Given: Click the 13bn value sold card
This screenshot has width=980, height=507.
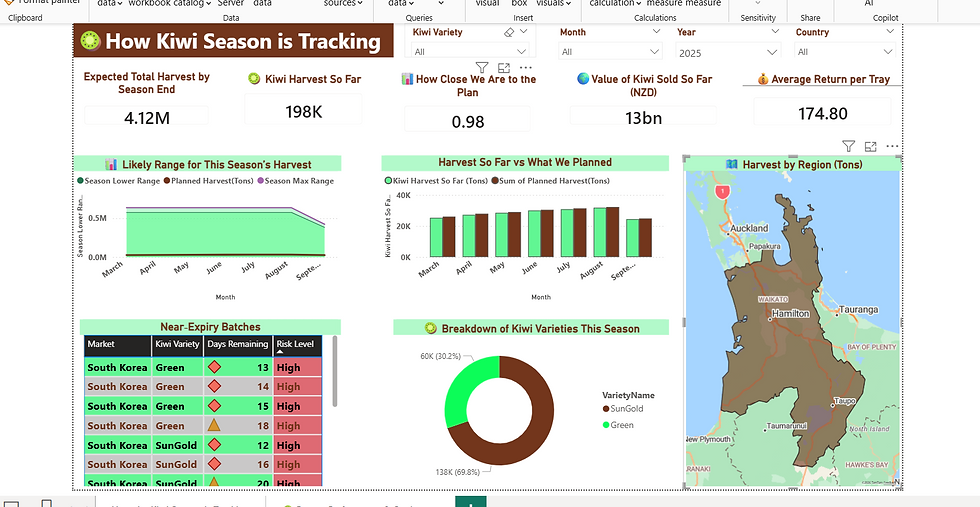Looking at the screenshot, I should (x=643, y=118).
